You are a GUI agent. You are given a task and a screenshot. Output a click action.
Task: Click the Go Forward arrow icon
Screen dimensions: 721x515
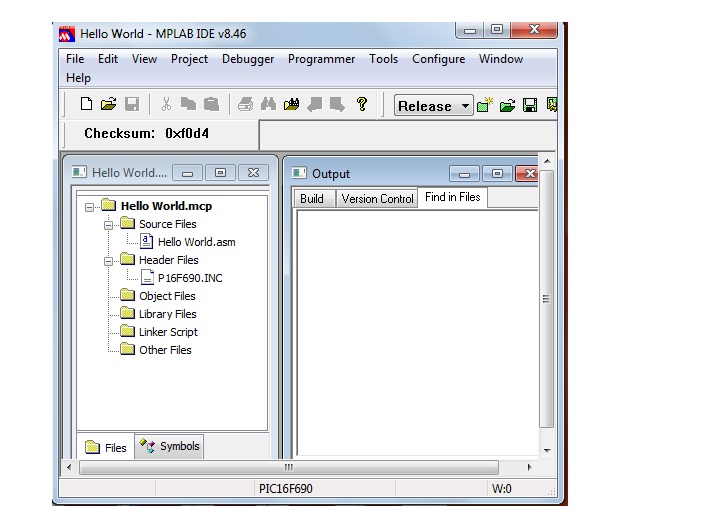(337, 104)
